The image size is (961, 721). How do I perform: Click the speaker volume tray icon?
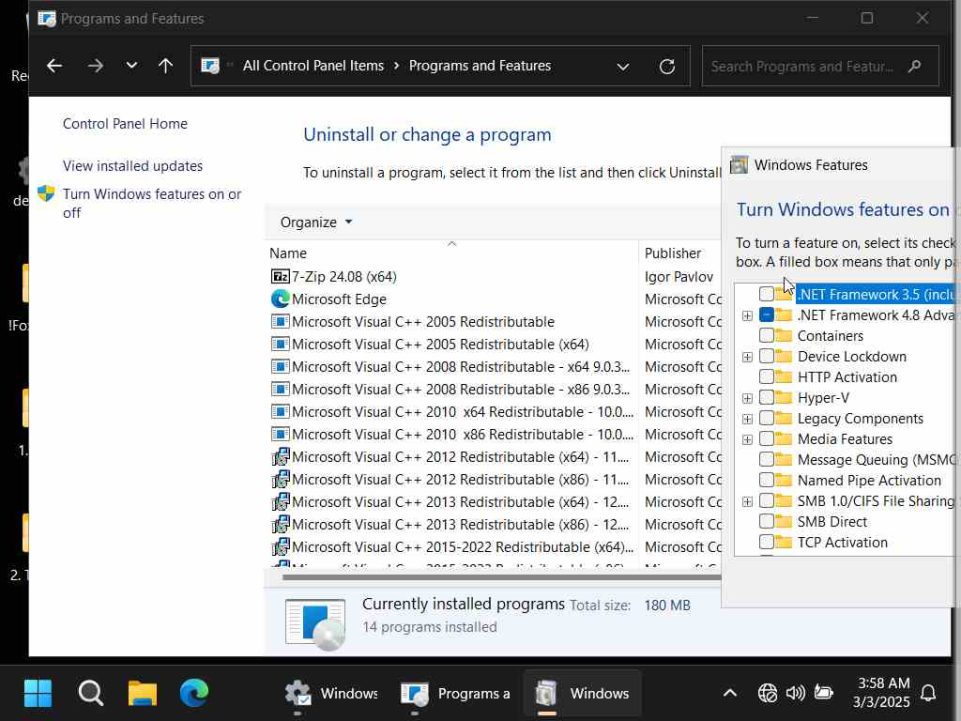click(796, 693)
